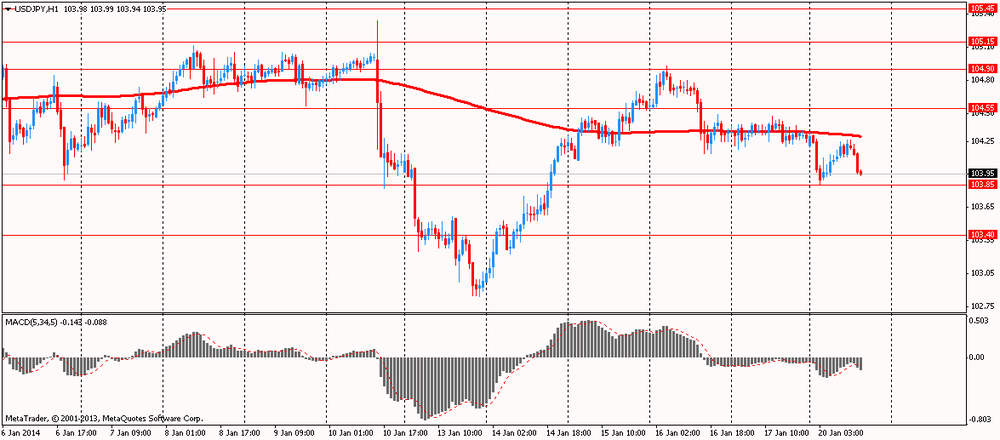Click the 104.25 value on the price axis
Screen dimensions: 1000x440
point(983,141)
